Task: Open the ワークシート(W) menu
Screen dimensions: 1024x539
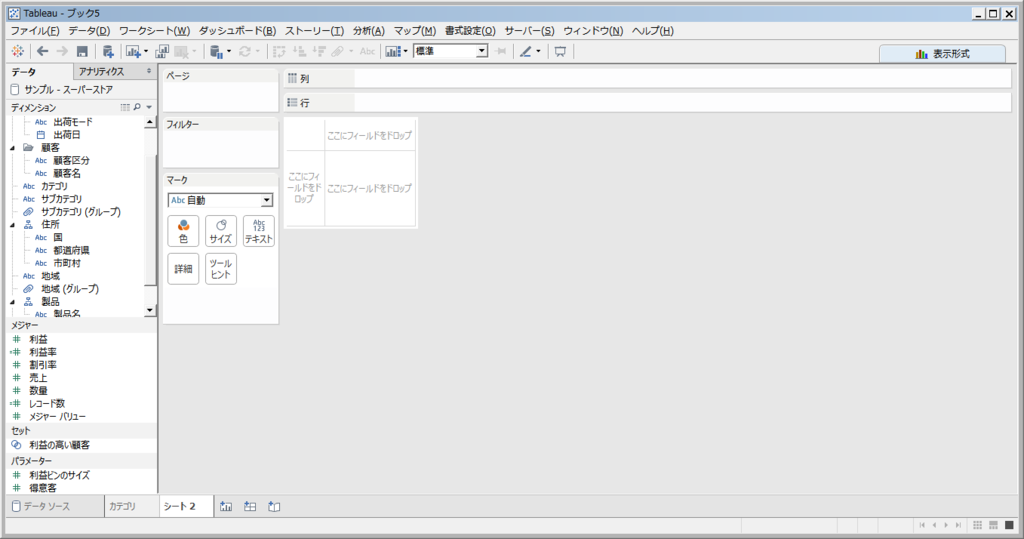Action: pos(155,31)
